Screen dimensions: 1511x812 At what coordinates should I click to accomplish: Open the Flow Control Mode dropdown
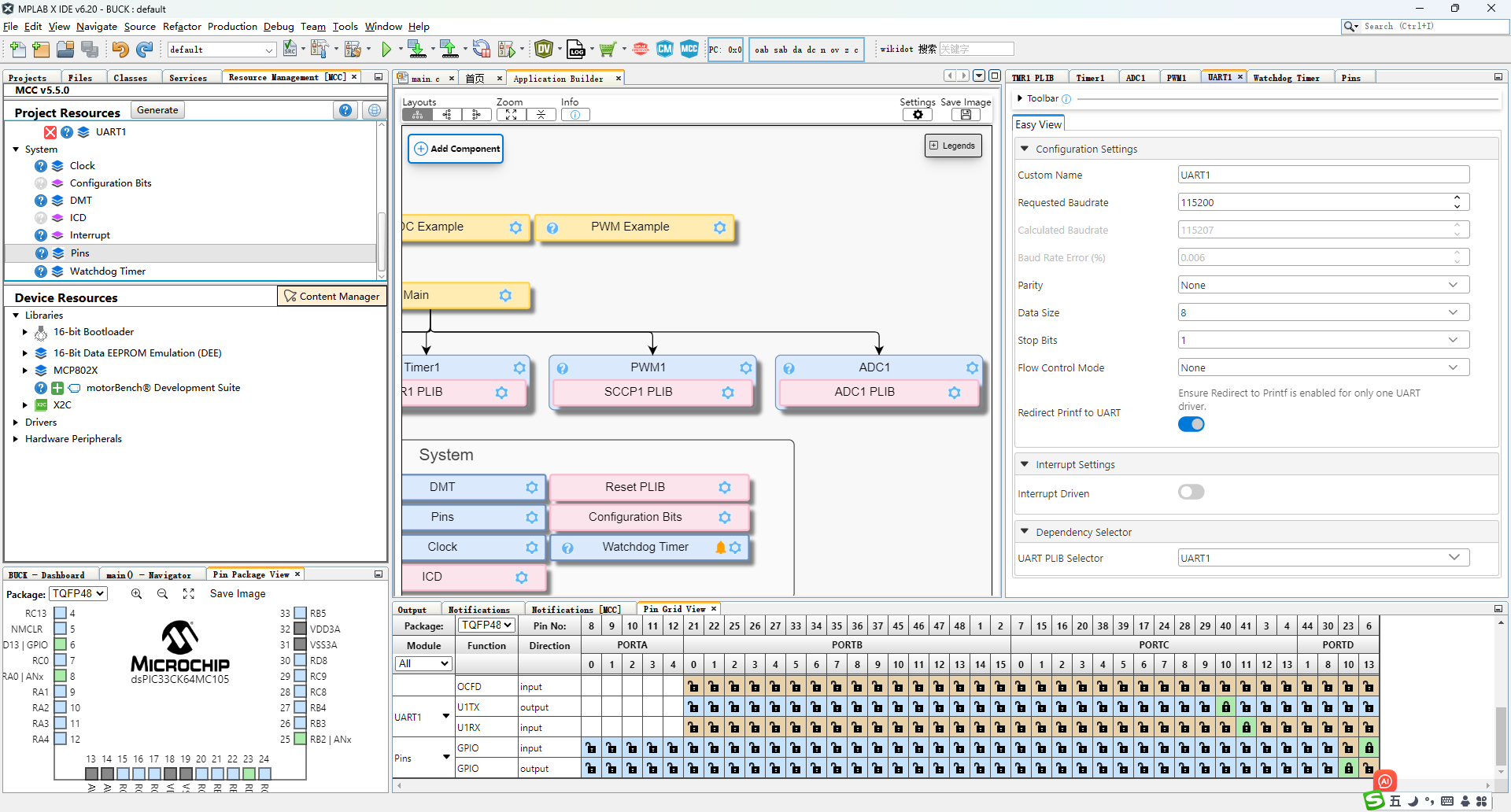click(x=1324, y=367)
